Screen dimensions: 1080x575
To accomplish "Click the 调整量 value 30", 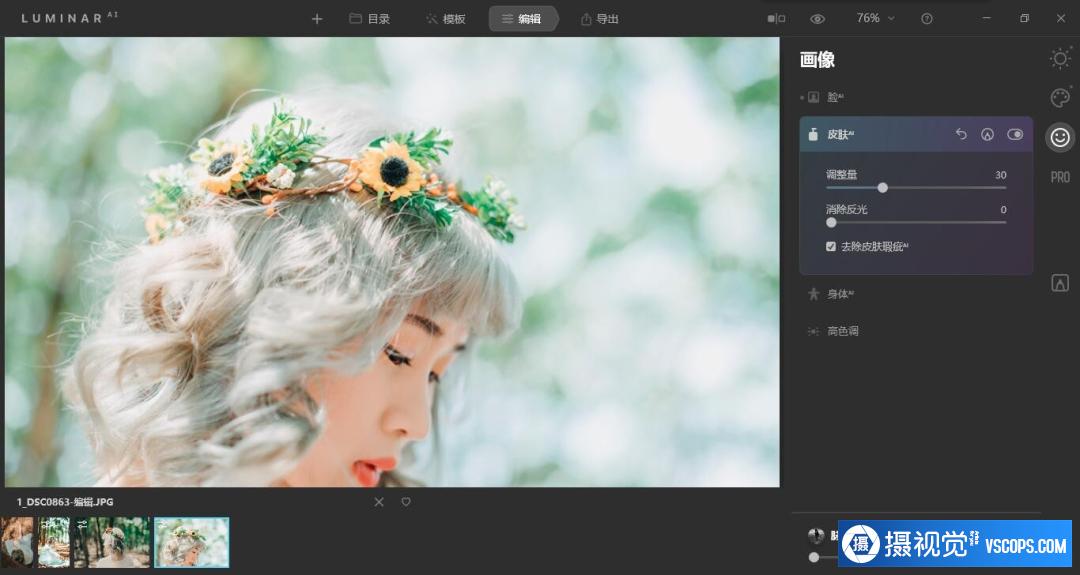I will pyautogui.click(x=1001, y=175).
